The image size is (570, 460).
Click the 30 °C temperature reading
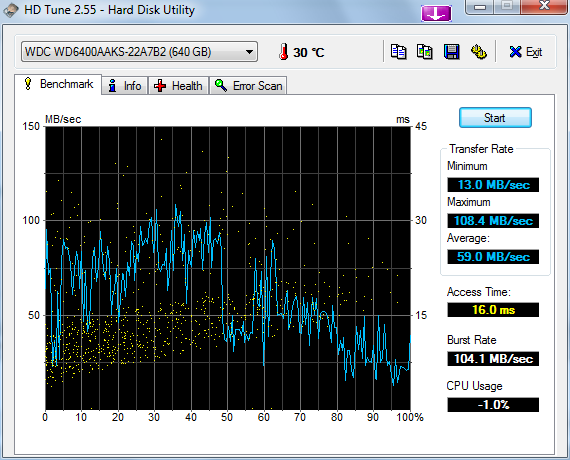(308, 53)
